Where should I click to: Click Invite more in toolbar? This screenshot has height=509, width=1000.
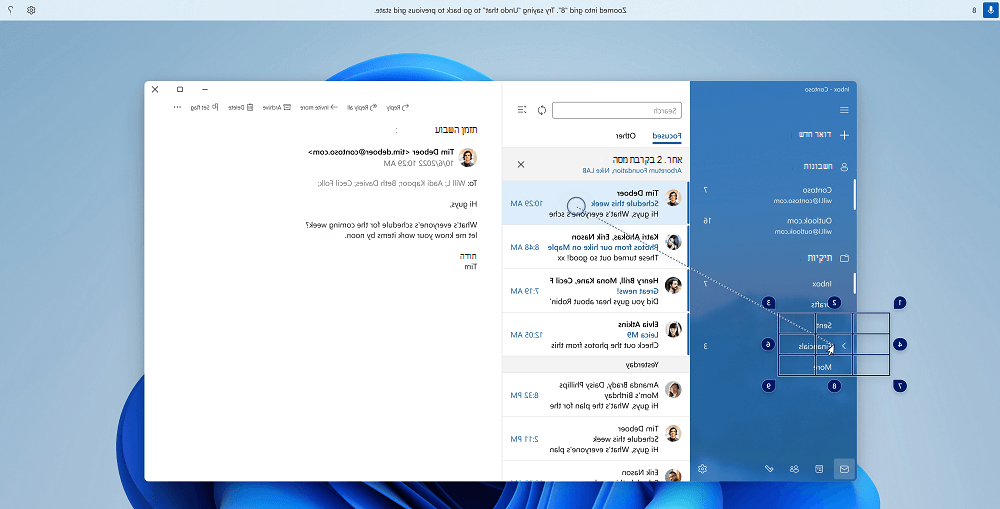(x=319, y=108)
